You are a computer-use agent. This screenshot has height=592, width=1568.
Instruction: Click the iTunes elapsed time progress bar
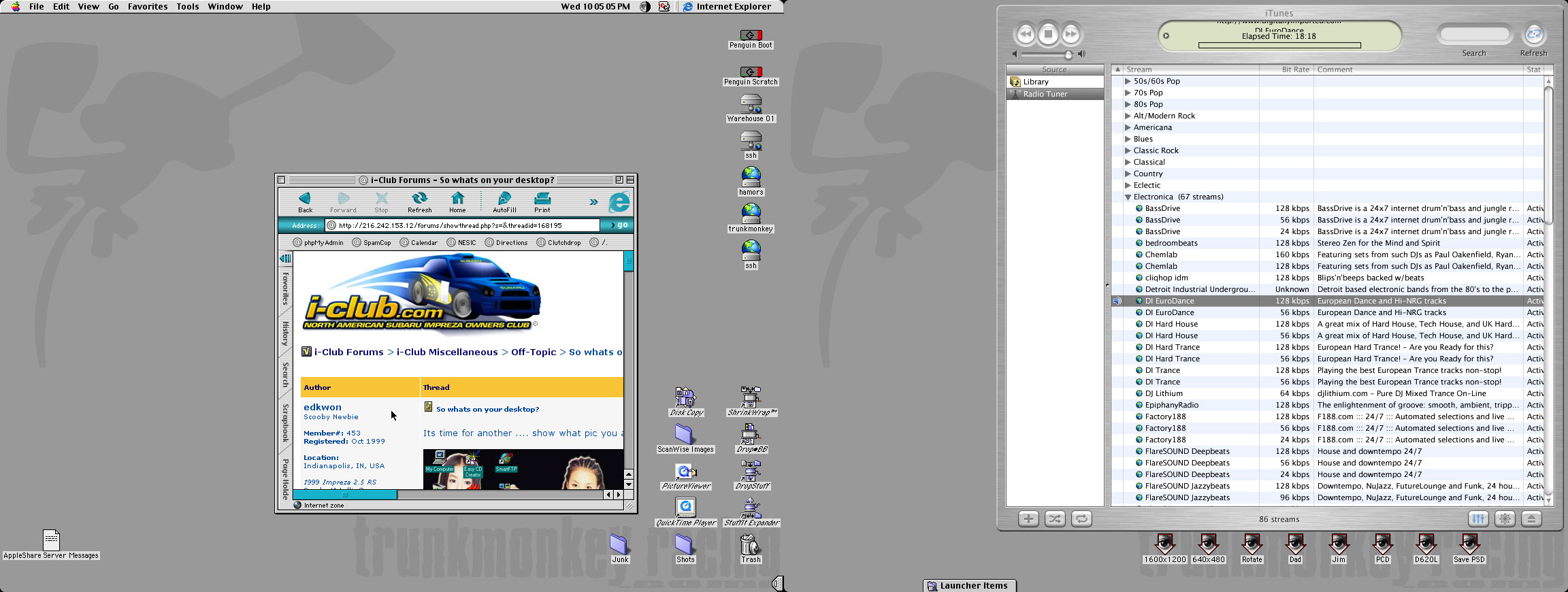tap(1279, 46)
